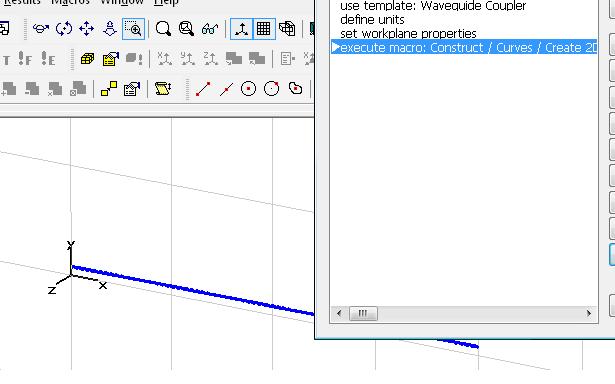
Task: Select the create line curve tool
Action: 203,89
